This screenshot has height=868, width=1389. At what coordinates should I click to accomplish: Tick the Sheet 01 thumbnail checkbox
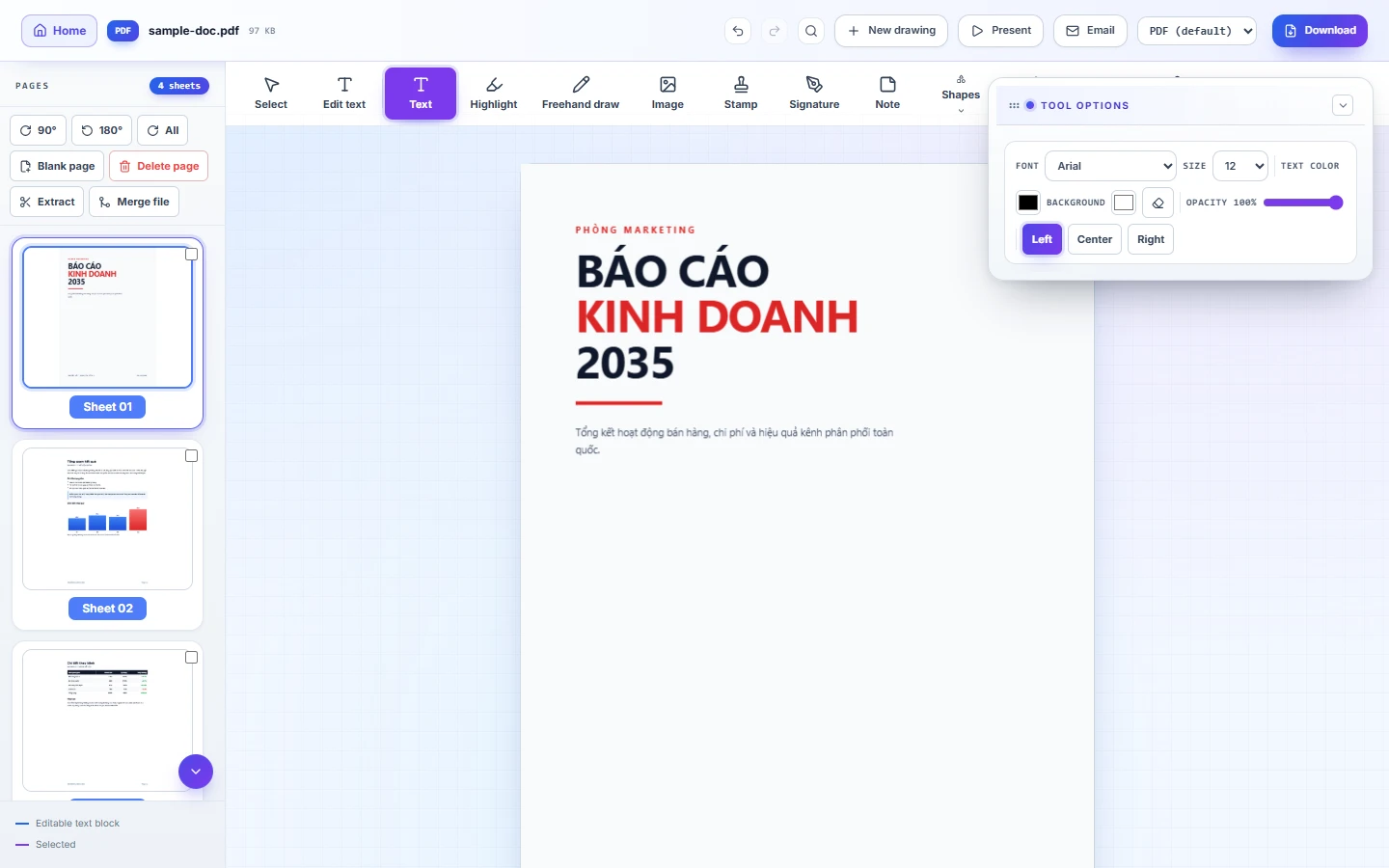click(x=191, y=255)
